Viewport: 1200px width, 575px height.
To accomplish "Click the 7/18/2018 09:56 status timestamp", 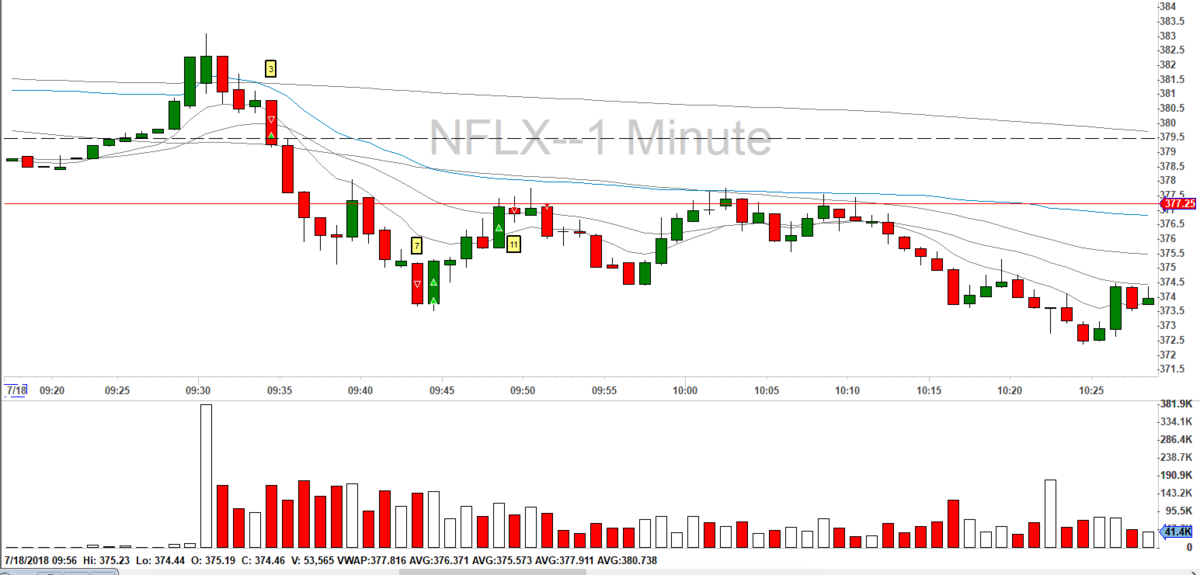I will (x=43, y=560).
